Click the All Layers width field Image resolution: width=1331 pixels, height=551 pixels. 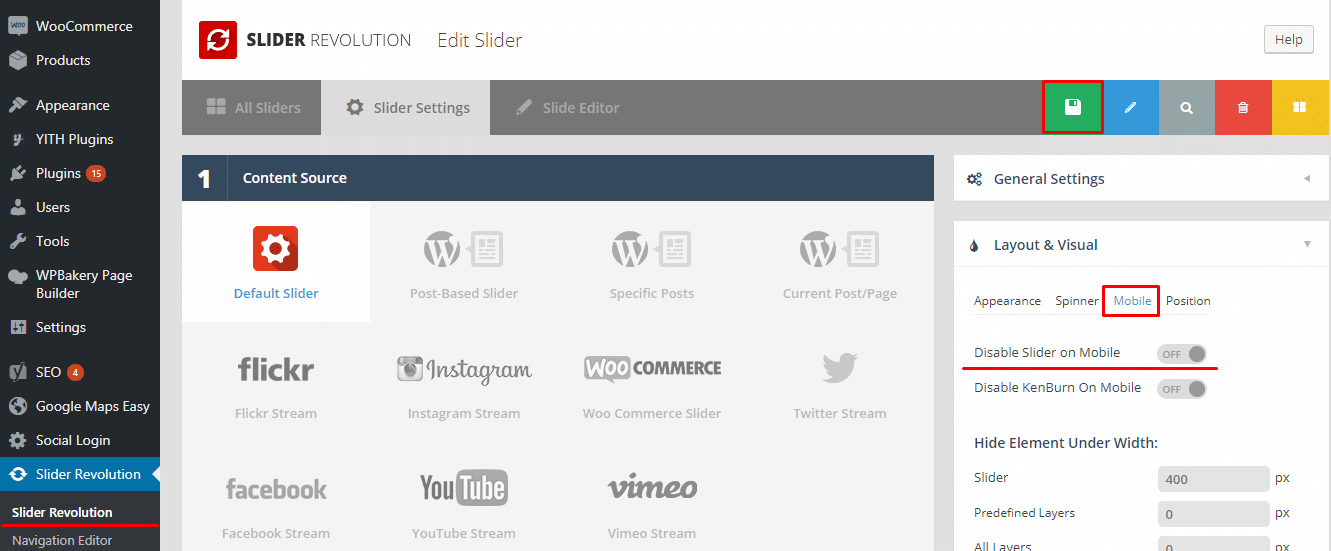(1213, 545)
